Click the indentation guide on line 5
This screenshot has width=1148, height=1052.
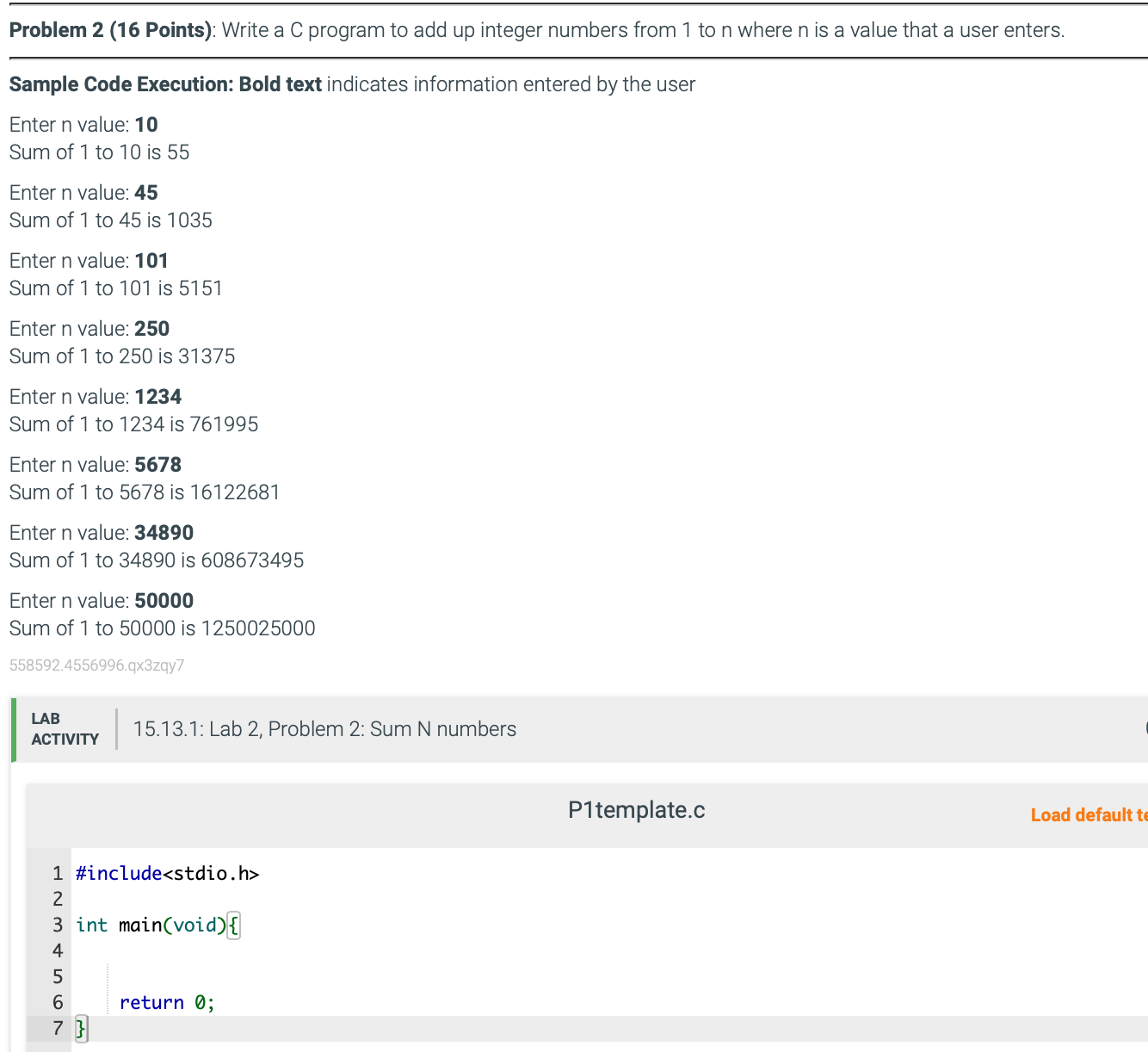pyautogui.click(x=107, y=976)
